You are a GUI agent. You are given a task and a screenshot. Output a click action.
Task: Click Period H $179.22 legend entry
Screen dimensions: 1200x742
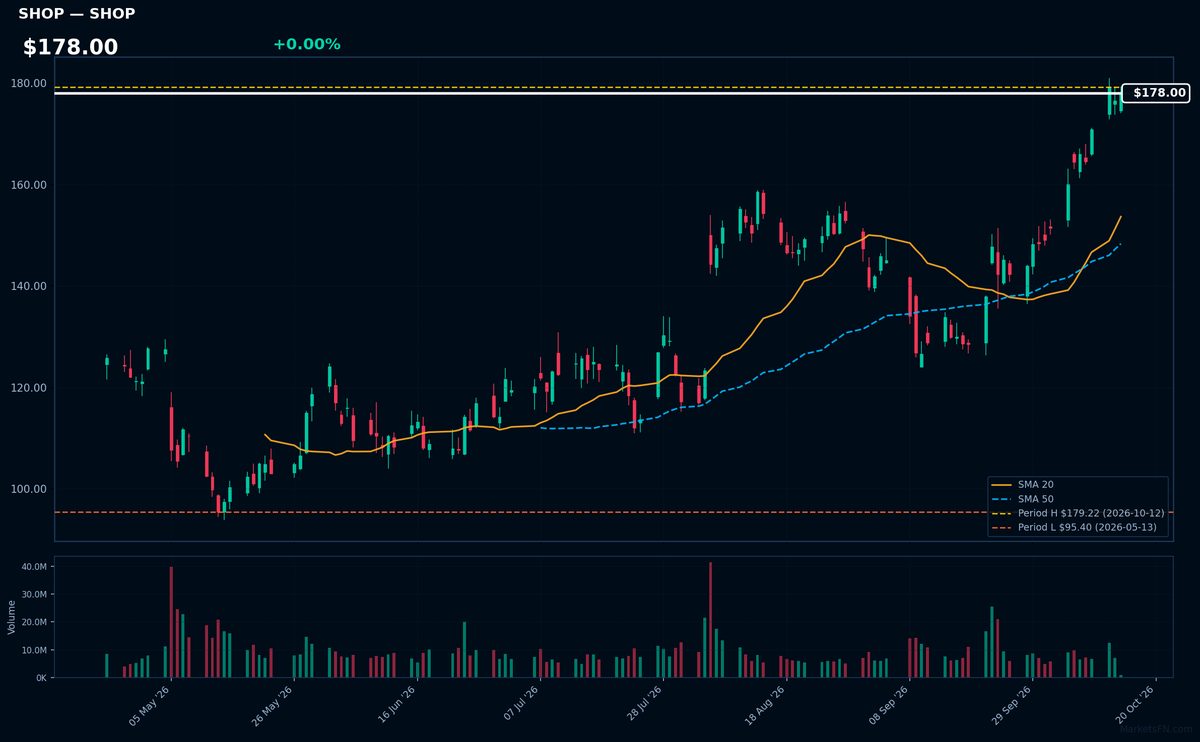(x=1076, y=513)
